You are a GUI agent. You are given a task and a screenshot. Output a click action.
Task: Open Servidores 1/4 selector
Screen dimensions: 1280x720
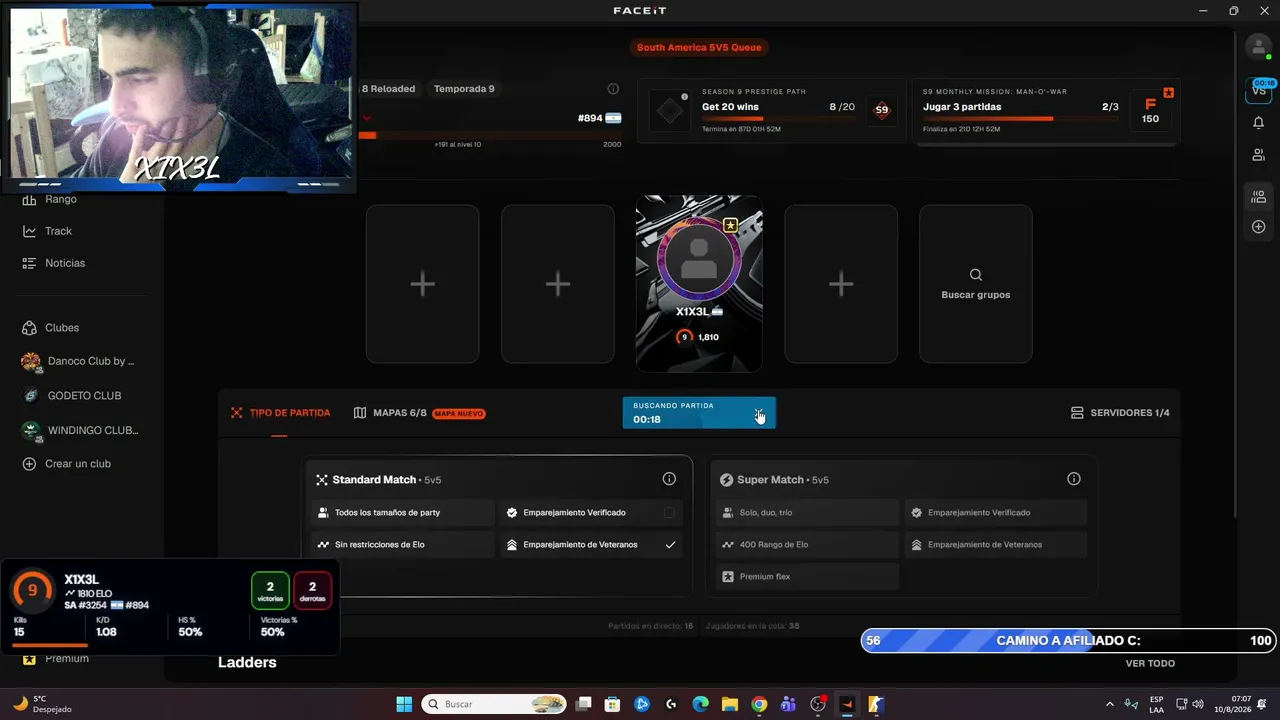coord(1120,413)
